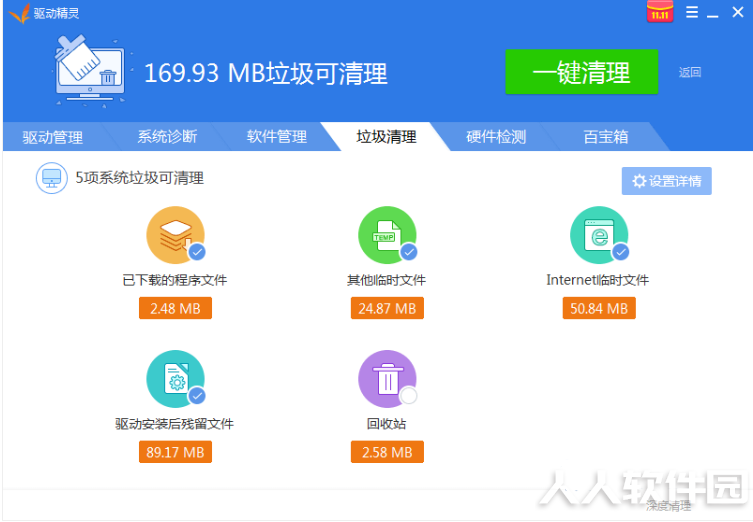753x522 pixels.
Task: Switch to the 系统诊断 tab
Action: tap(167, 137)
